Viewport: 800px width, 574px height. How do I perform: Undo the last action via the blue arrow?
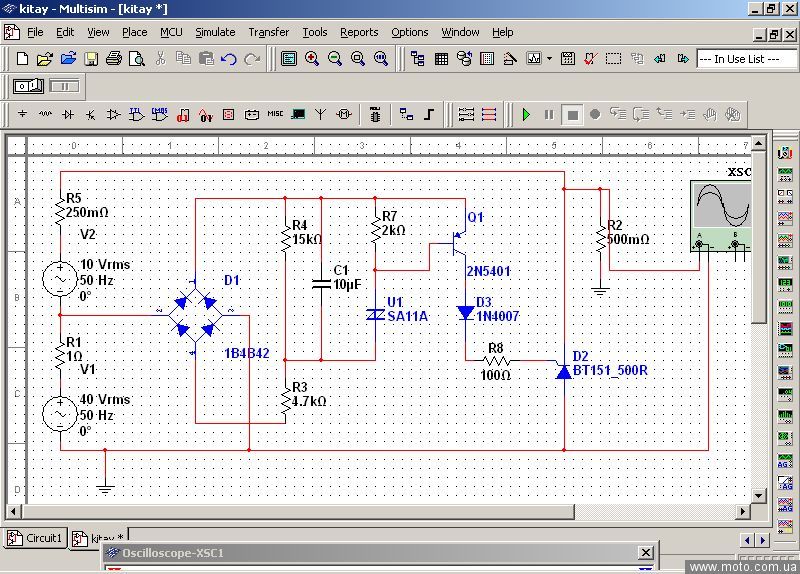point(229,59)
